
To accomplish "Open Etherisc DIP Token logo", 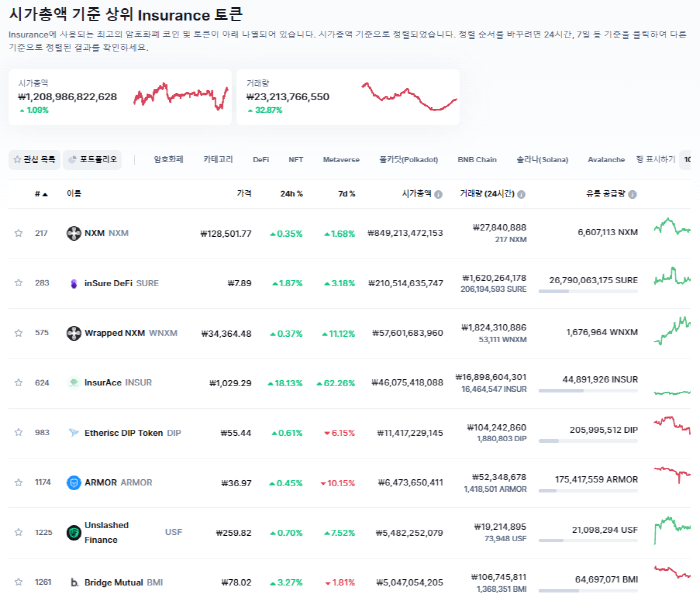I will tap(74, 433).
